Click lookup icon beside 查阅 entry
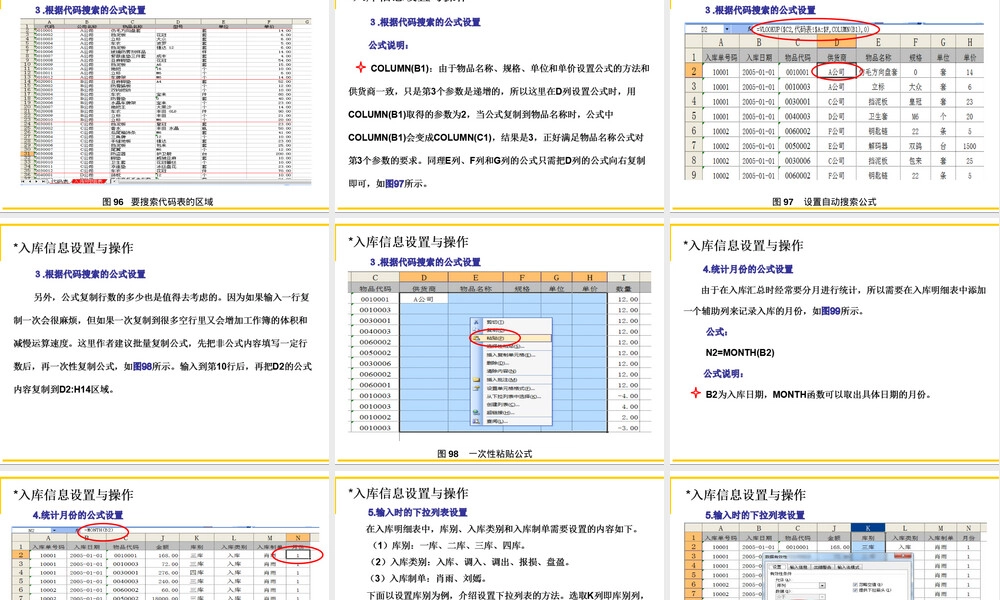Image resolution: width=1000 pixels, height=600 pixels. 476,421
